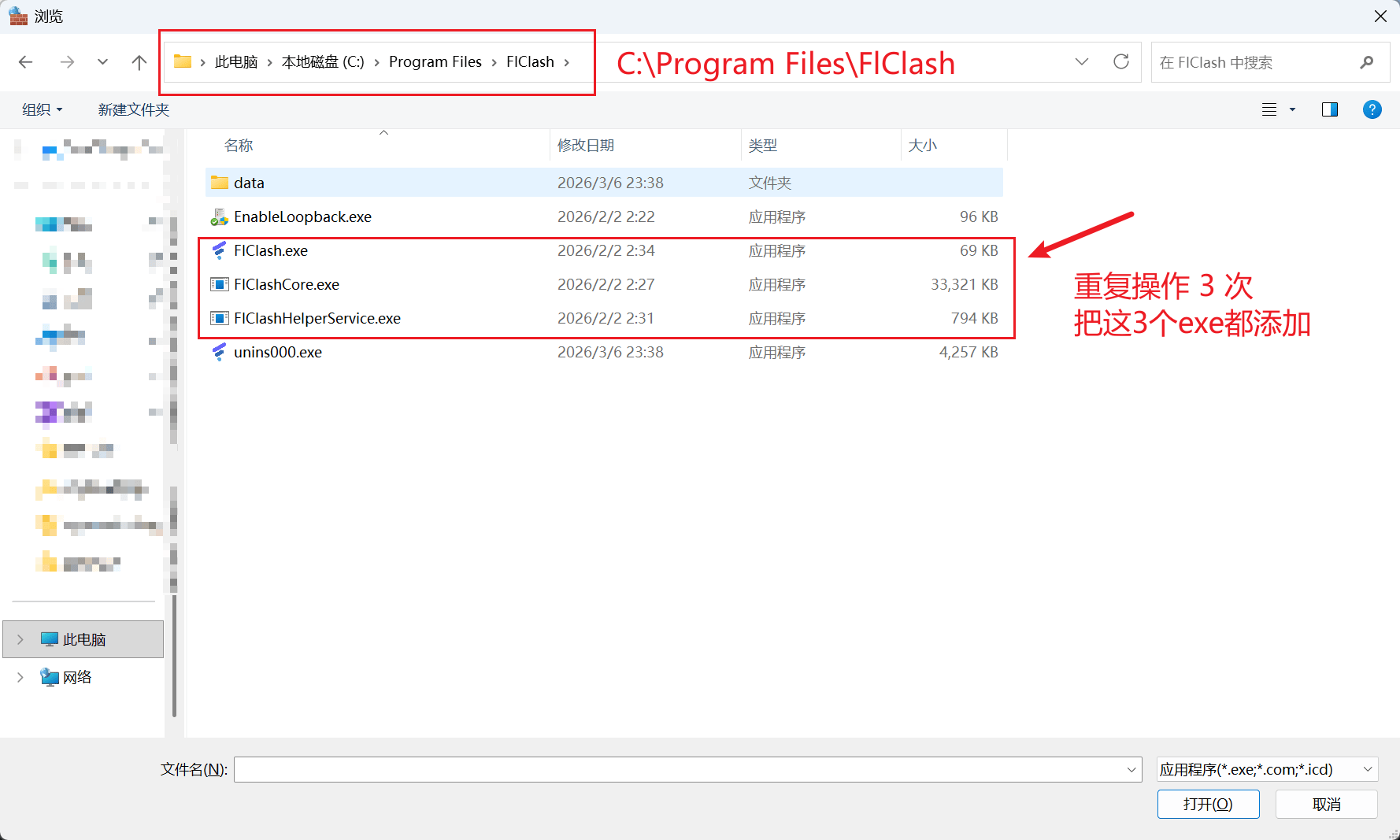Screen dimensions: 1400x840
Task: Expand the 网络 tree node
Action: [20, 677]
